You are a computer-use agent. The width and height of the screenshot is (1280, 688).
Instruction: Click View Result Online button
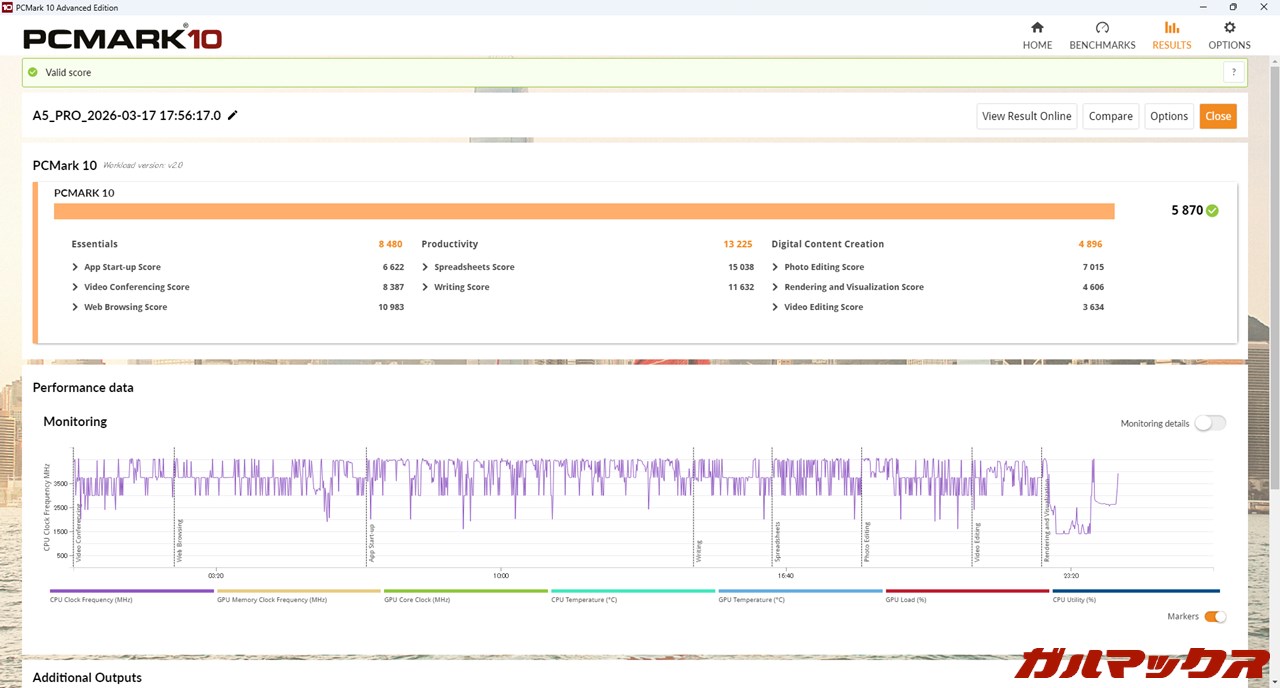1026,116
